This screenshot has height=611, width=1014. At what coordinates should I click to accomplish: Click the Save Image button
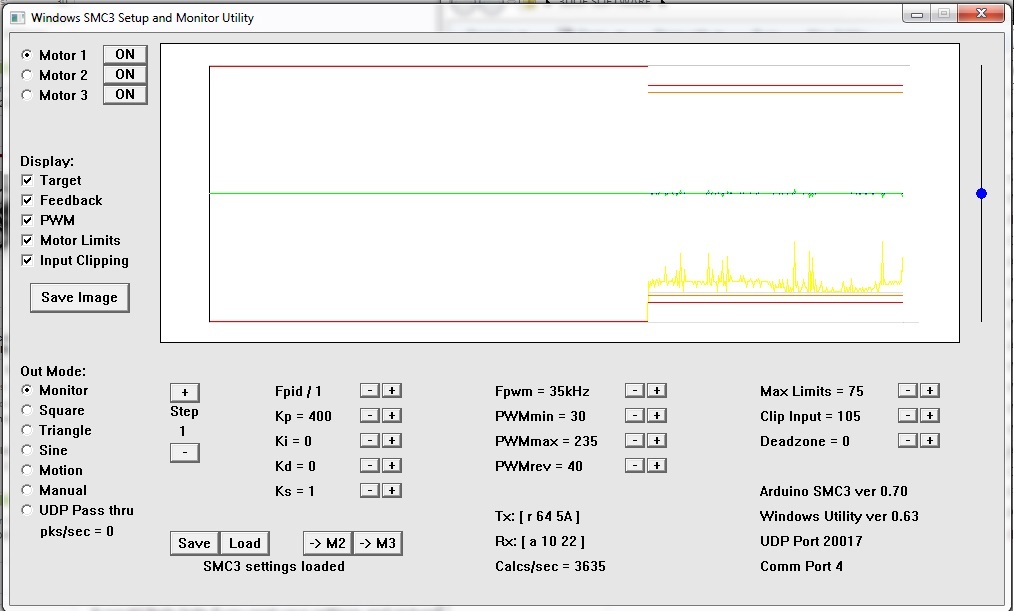click(x=80, y=297)
